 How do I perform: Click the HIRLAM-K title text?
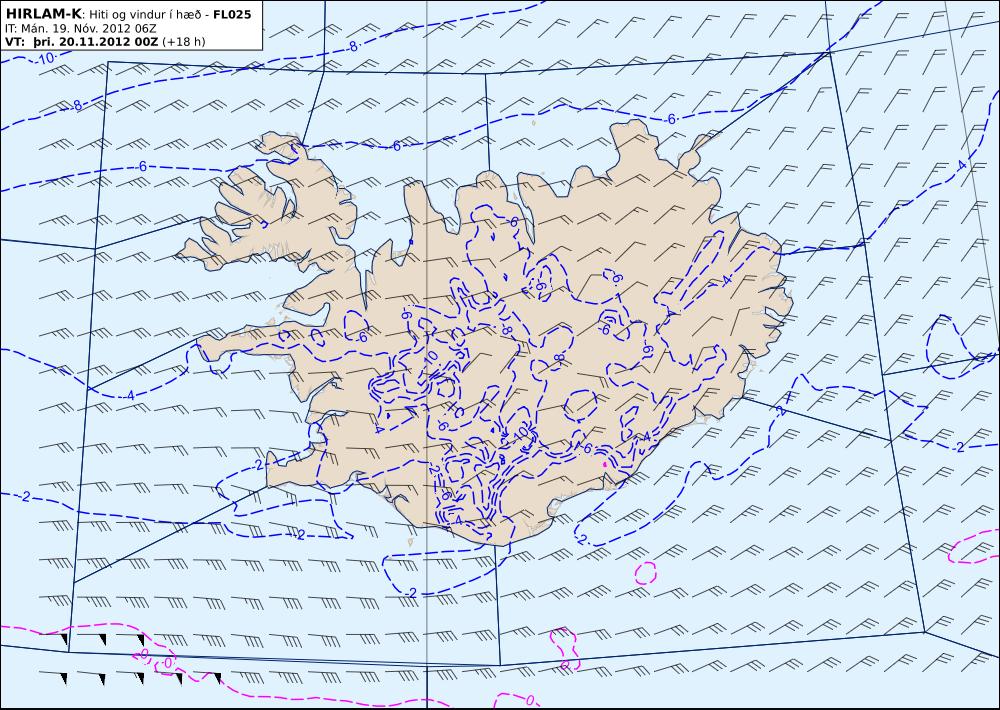(43, 15)
